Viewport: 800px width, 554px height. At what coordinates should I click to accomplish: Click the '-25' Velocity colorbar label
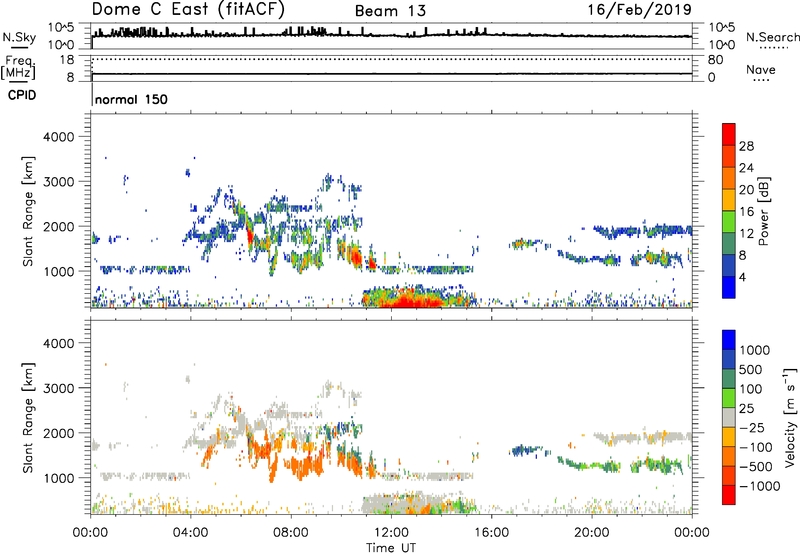point(751,427)
